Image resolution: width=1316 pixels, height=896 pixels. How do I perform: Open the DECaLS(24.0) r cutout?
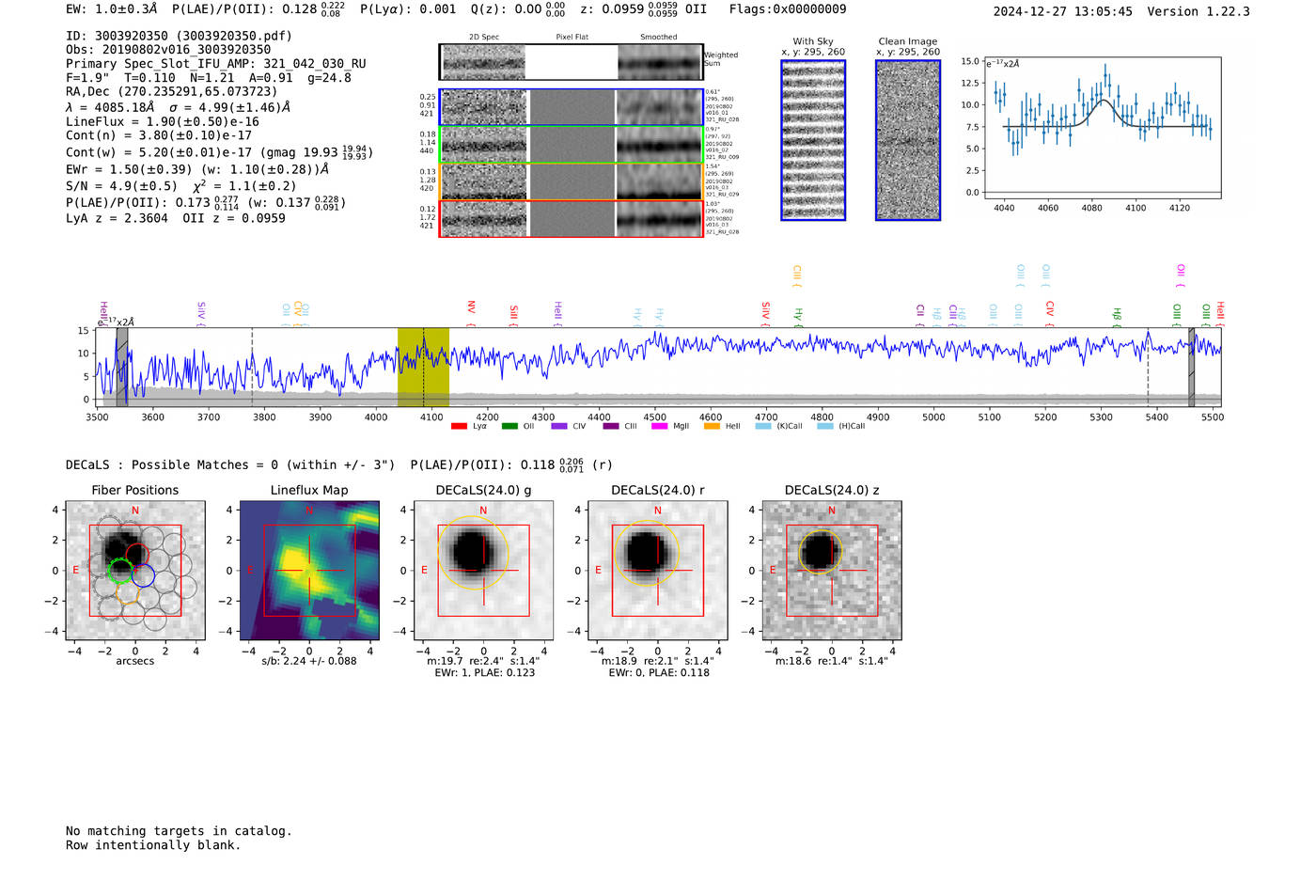(x=658, y=571)
